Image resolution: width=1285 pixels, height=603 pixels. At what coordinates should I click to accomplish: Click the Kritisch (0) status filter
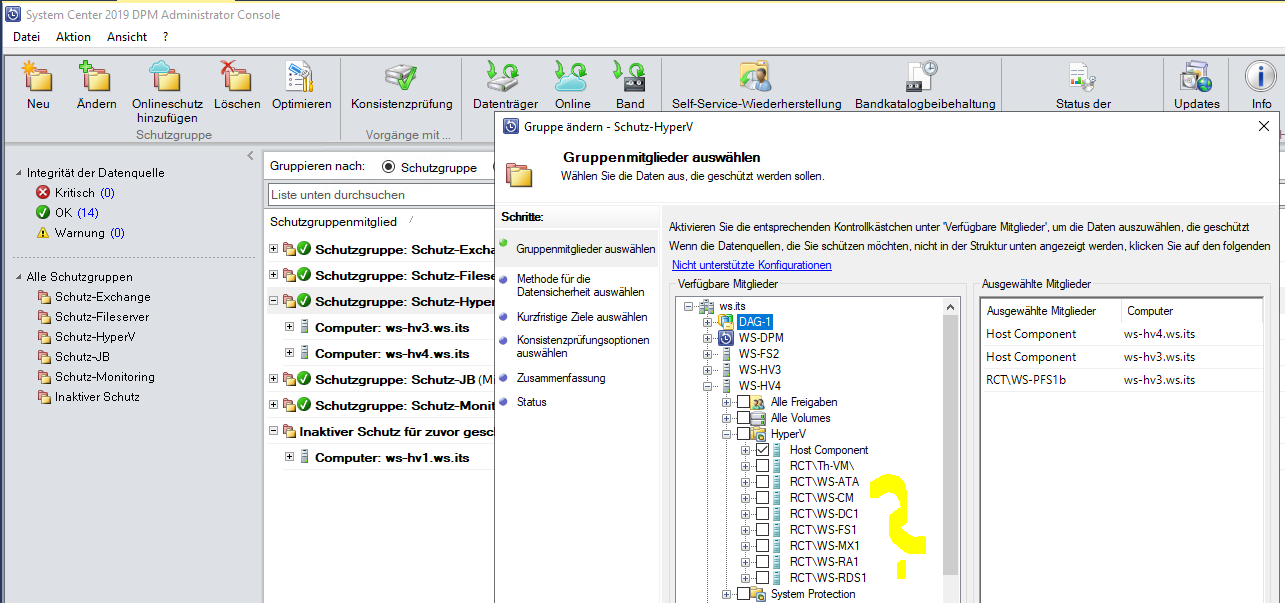[75, 192]
